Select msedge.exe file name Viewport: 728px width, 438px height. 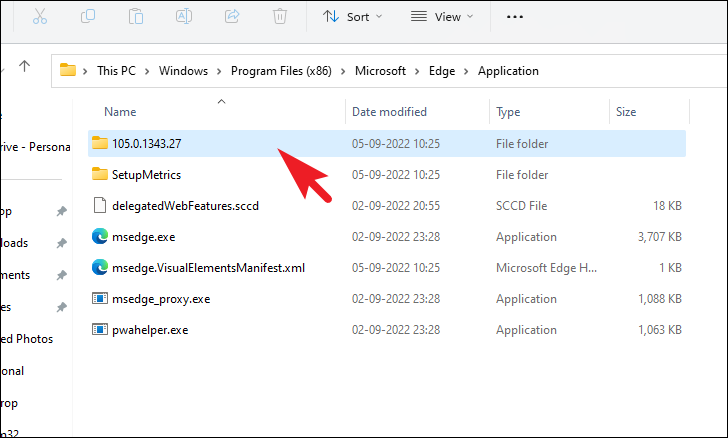(143, 237)
